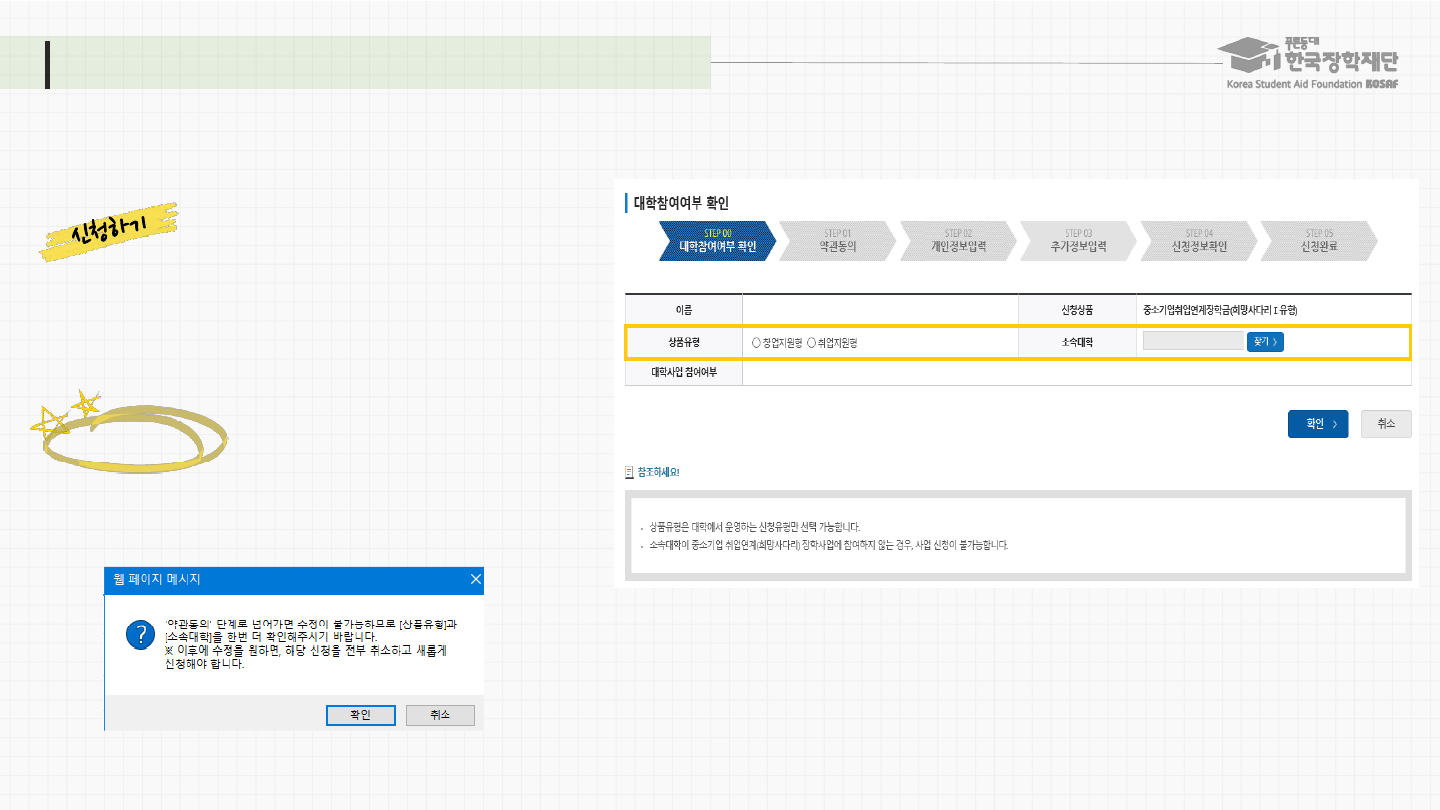Go to STEP 03 추가정보입력 step
The width and height of the screenshot is (1440, 810).
click(x=1078, y=242)
